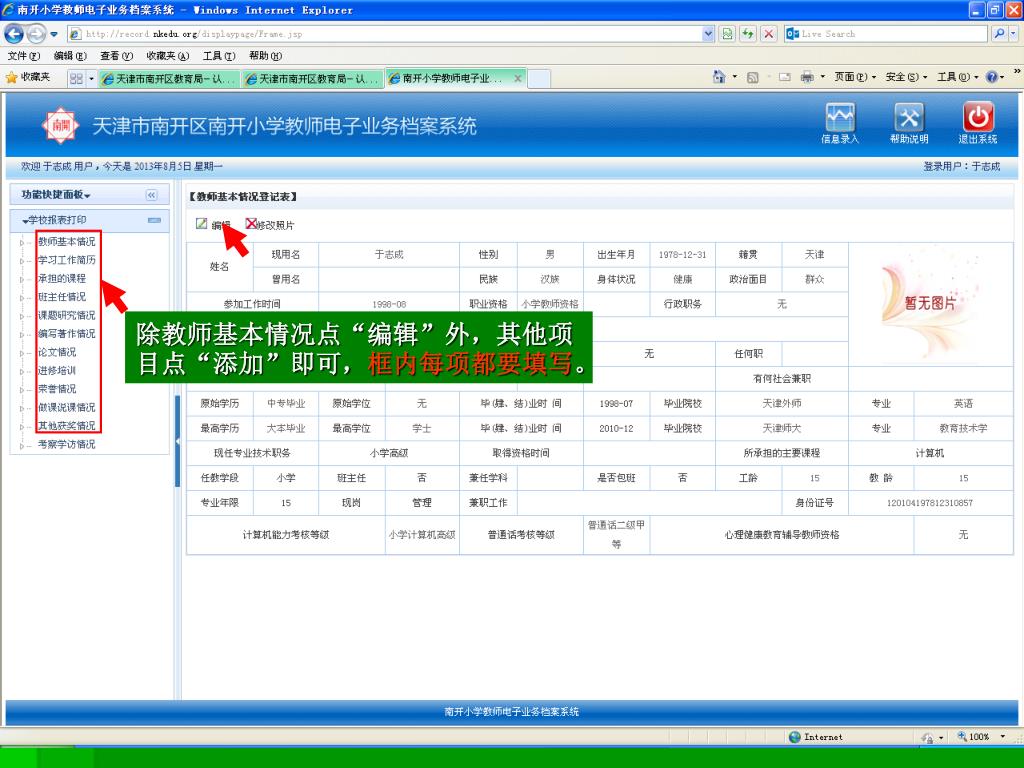
Task: Open 教师基本情况 in the sidebar tree
Action: [67, 242]
